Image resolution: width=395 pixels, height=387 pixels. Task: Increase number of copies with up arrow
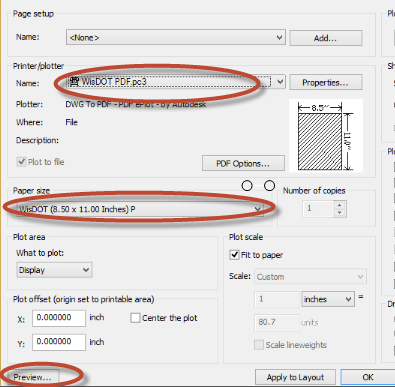point(340,205)
